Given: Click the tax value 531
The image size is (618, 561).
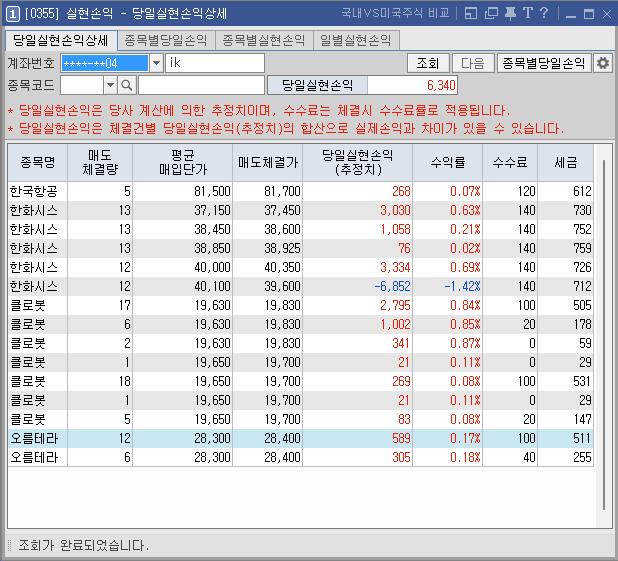Looking at the screenshot, I should point(582,381).
